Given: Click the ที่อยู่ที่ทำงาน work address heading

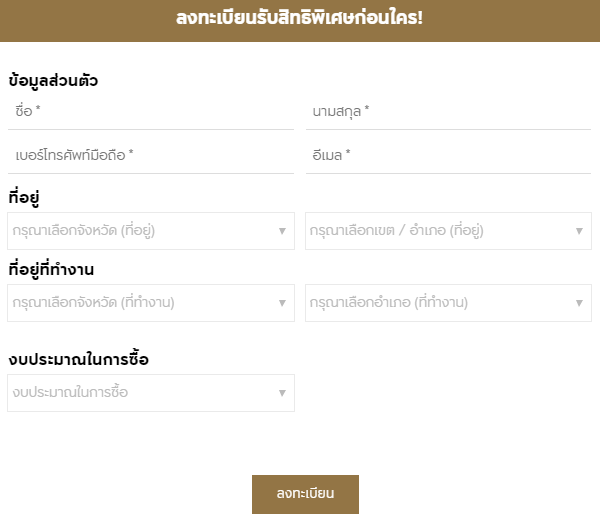Looking at the screenshot, I should 58,269.
